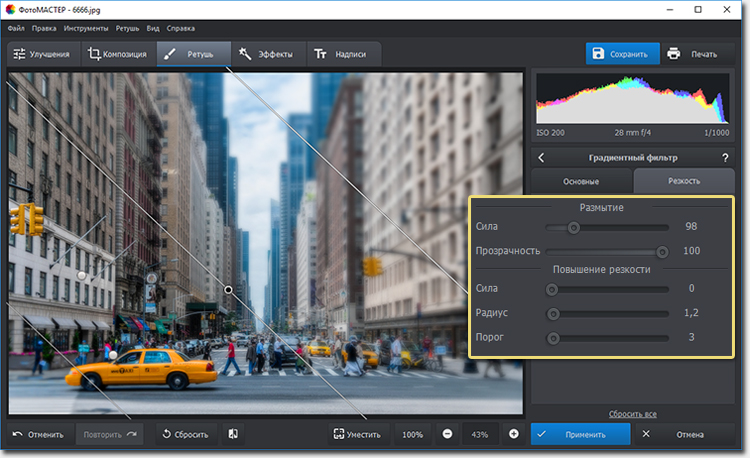Open the Композиция tab

tap(116, 54)
